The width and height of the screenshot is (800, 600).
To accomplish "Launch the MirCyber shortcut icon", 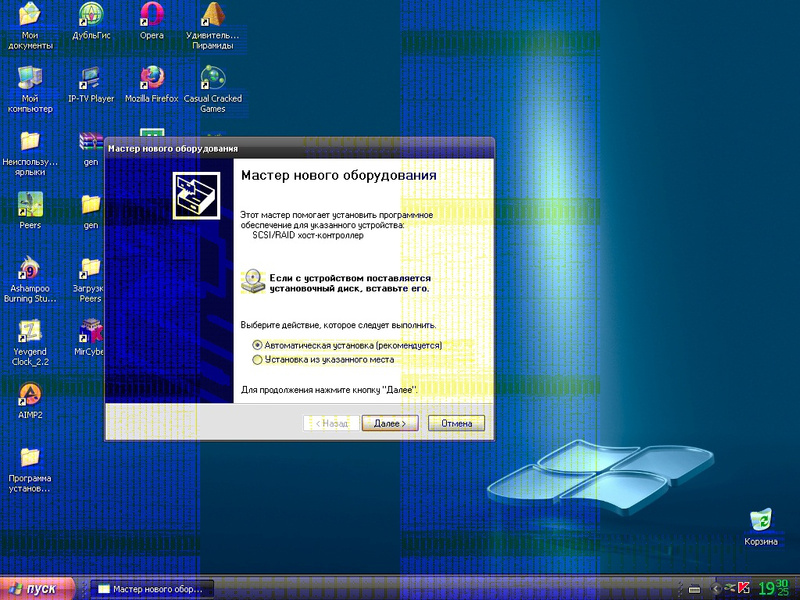I will [90, 337].
